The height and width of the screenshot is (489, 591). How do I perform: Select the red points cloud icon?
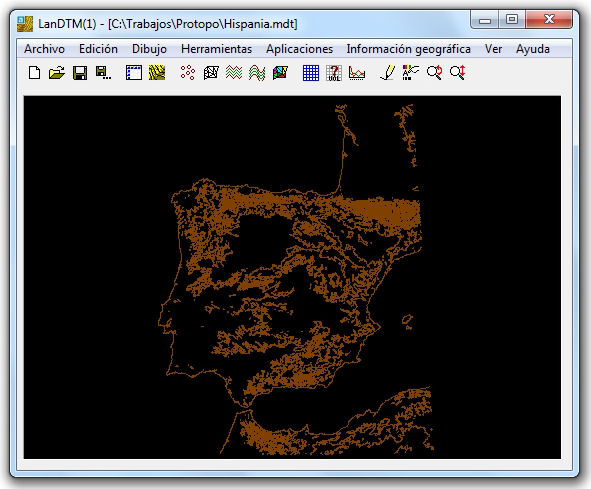188,72
